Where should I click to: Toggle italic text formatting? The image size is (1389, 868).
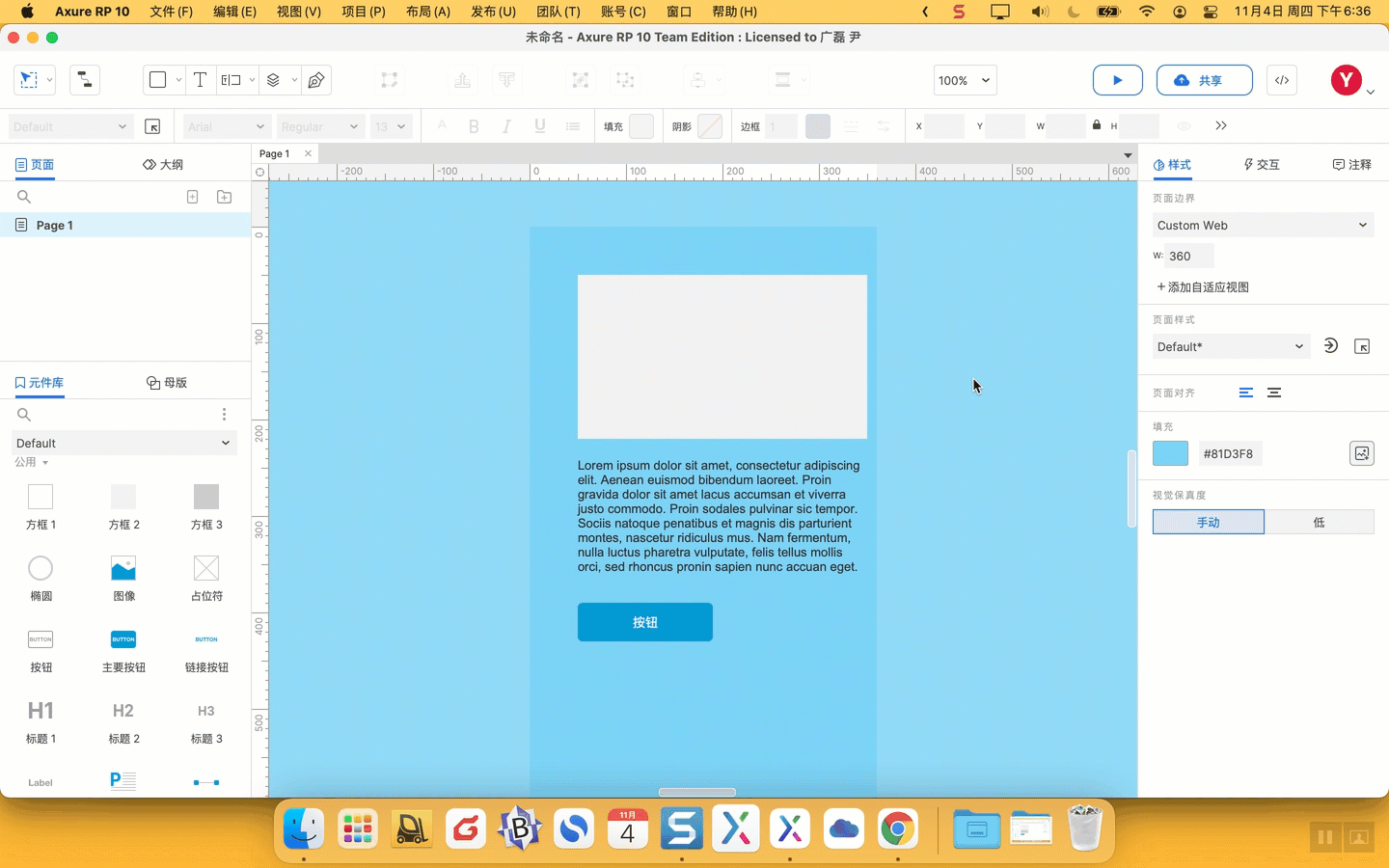tap(506, 126)
